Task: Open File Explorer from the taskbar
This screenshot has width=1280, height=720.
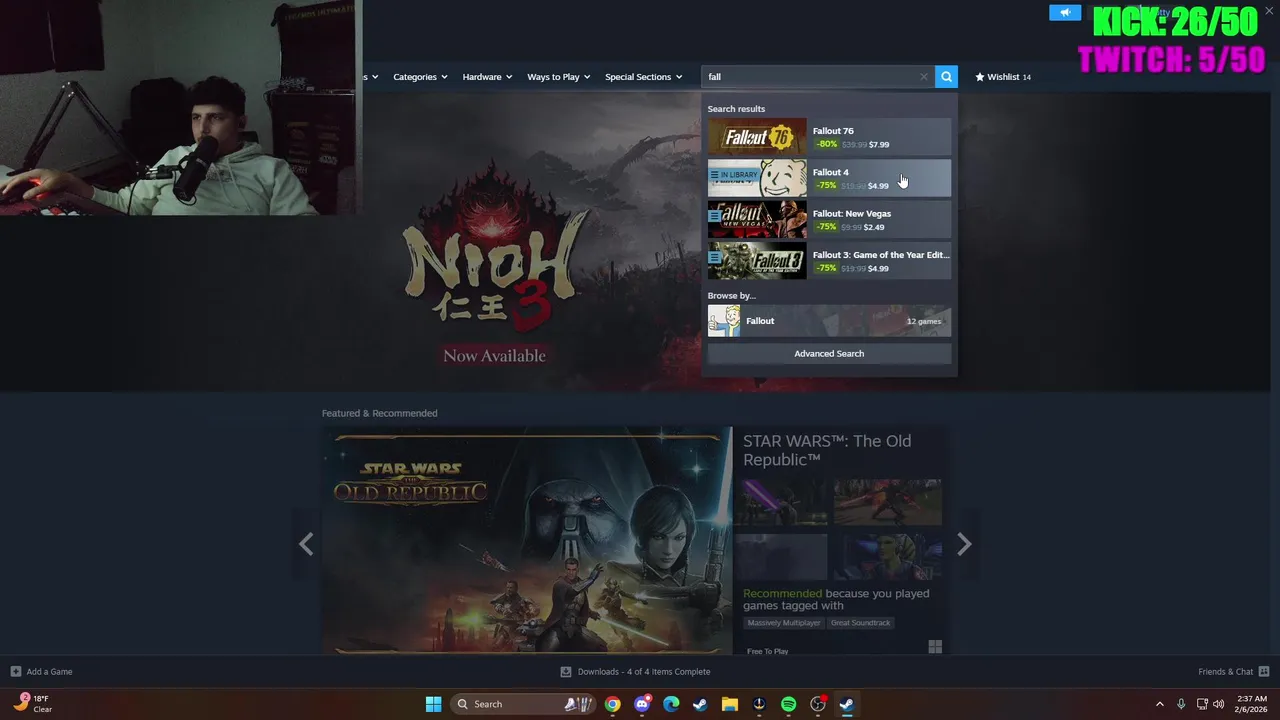Action: 730,704
